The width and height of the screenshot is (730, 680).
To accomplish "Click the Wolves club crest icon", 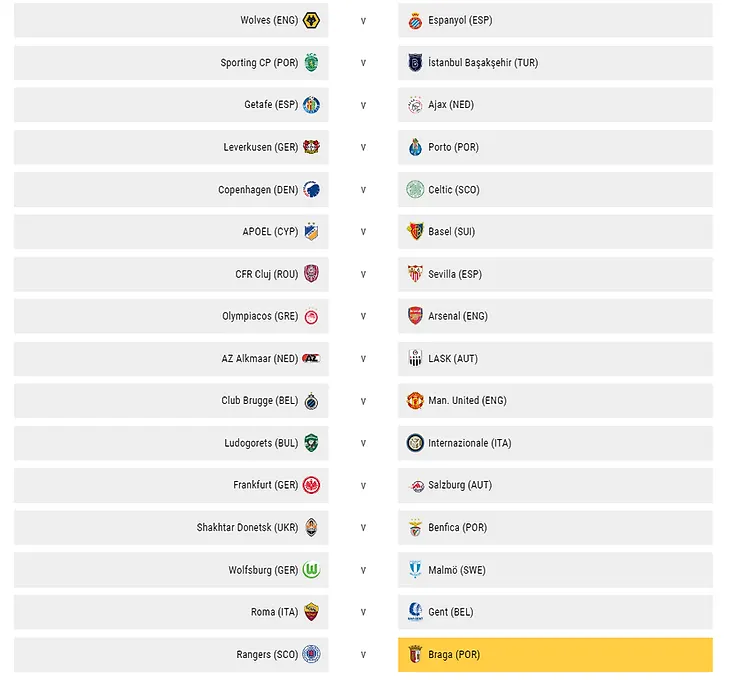I will pyautogui.click(x=311, y=20).
